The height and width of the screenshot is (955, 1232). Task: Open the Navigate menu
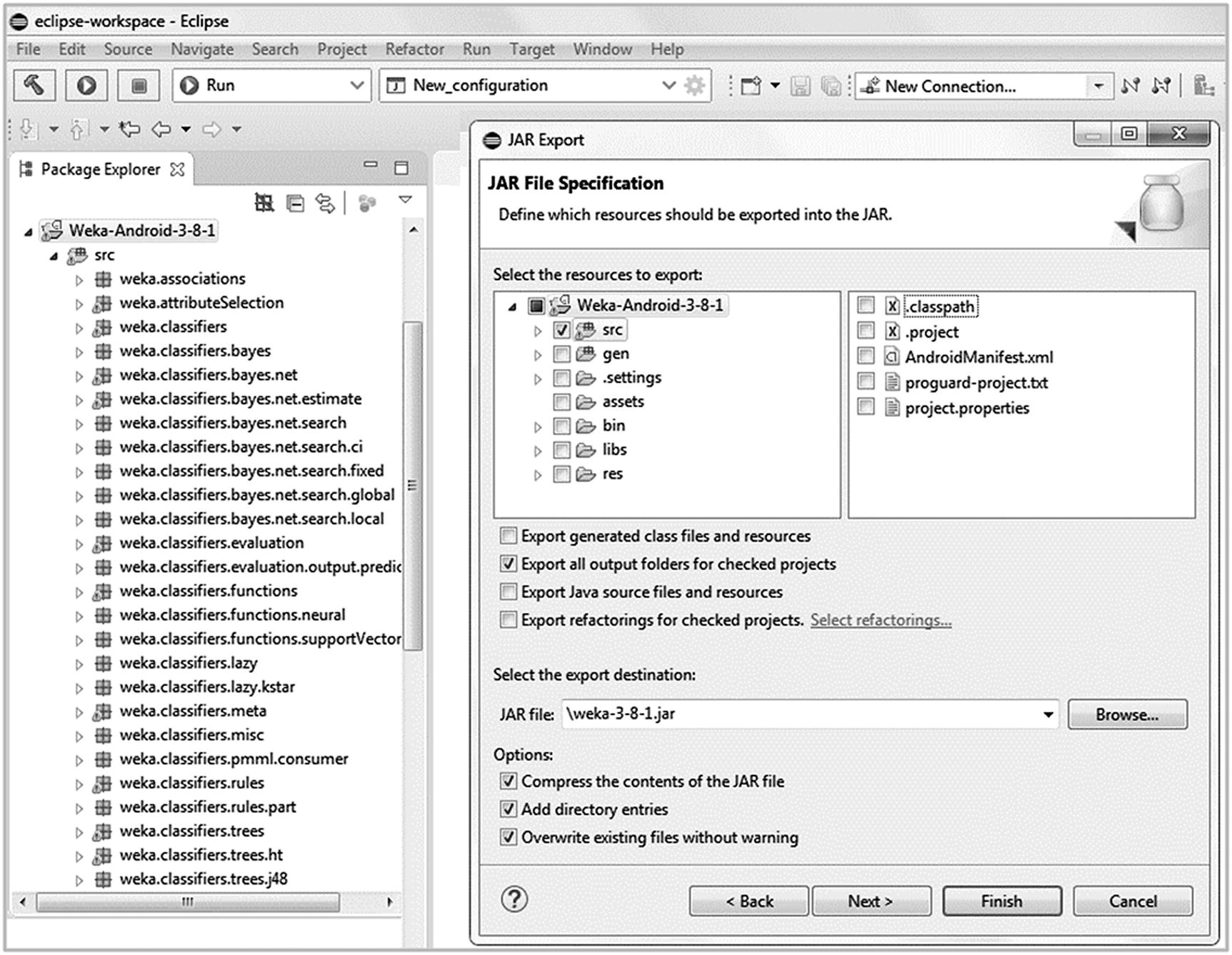click(202, 49)
